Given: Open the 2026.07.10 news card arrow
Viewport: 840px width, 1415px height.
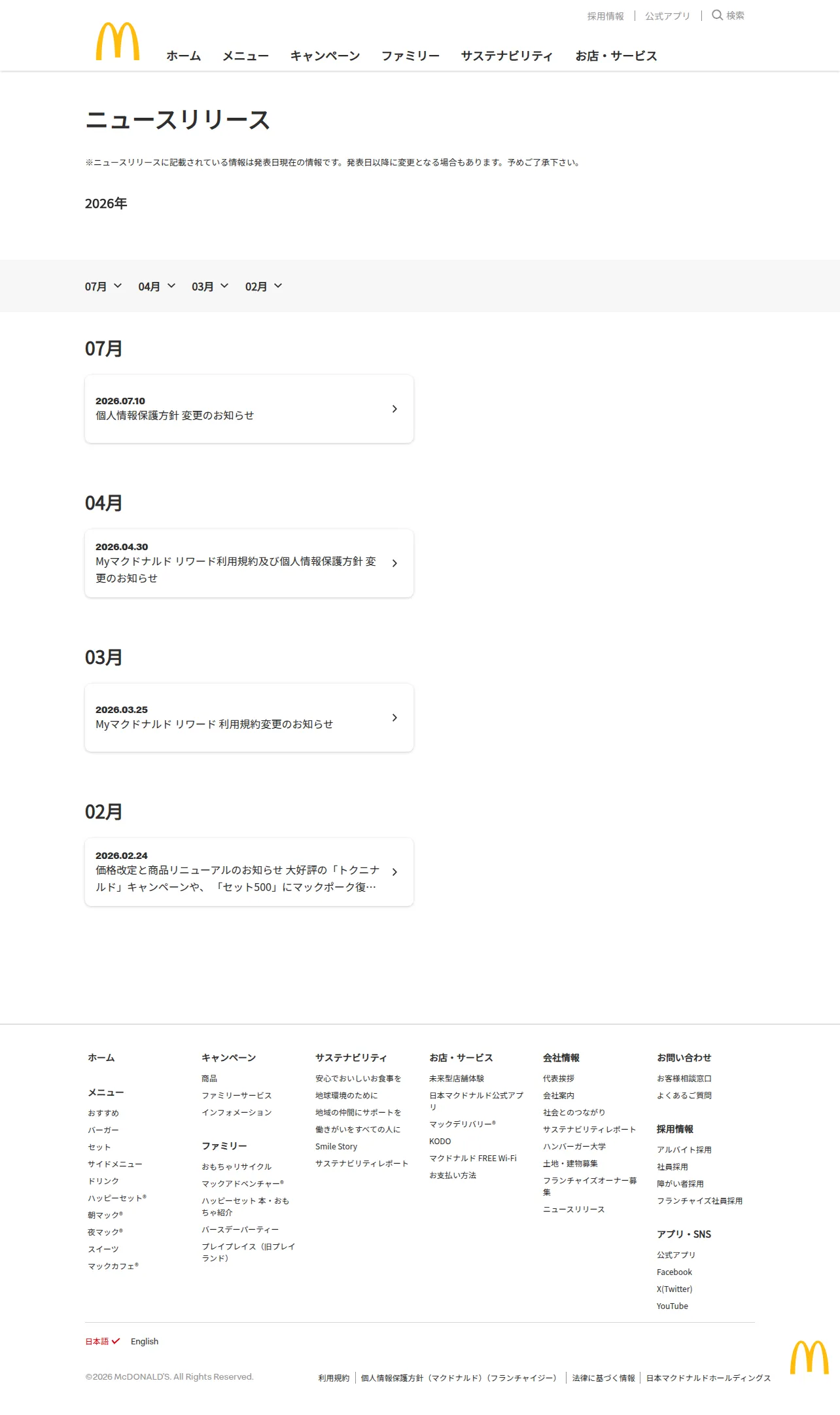Looking at the screenshot, I should point(394,409).
